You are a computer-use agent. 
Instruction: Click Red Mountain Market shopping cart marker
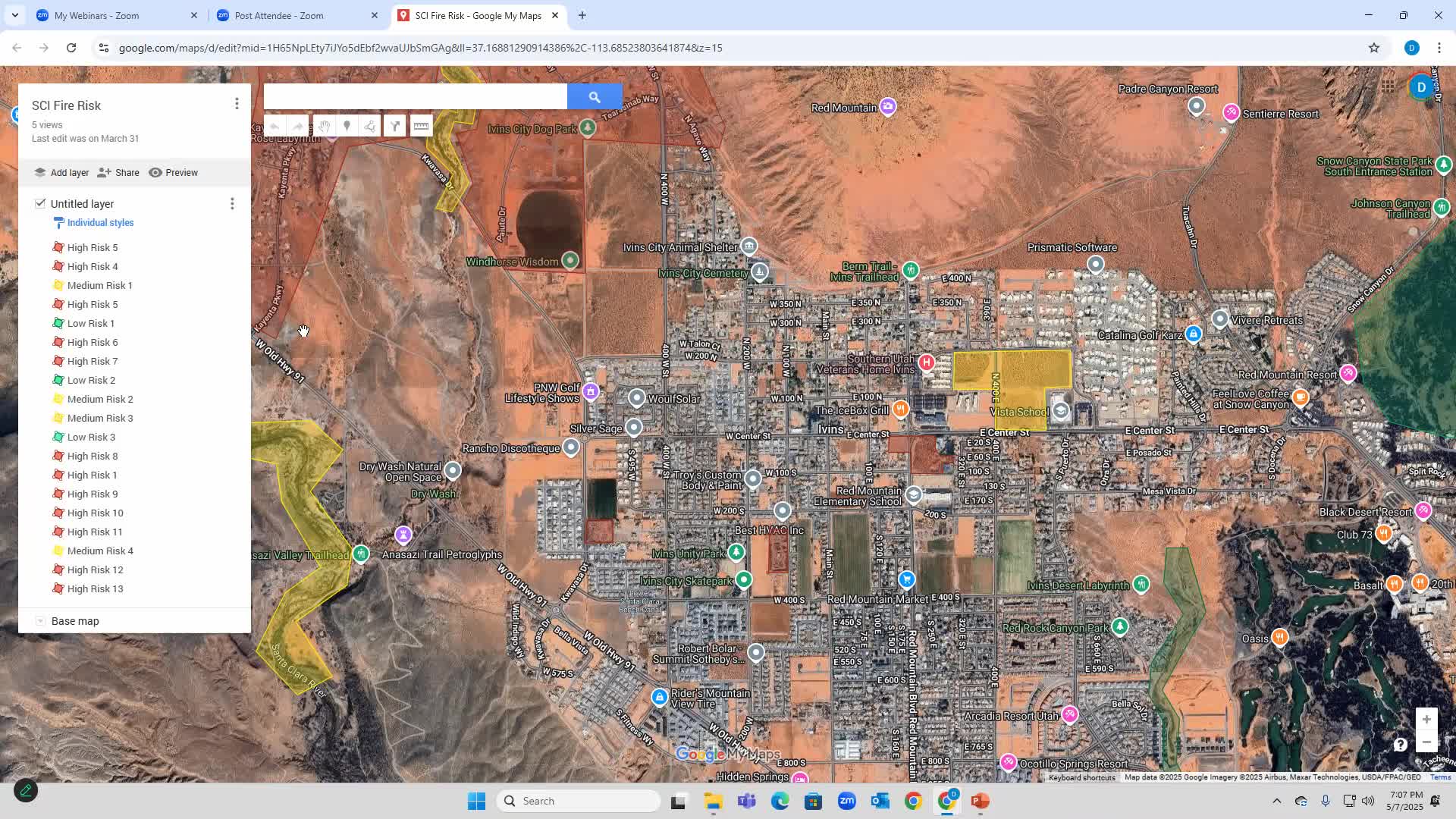(907, 580)
